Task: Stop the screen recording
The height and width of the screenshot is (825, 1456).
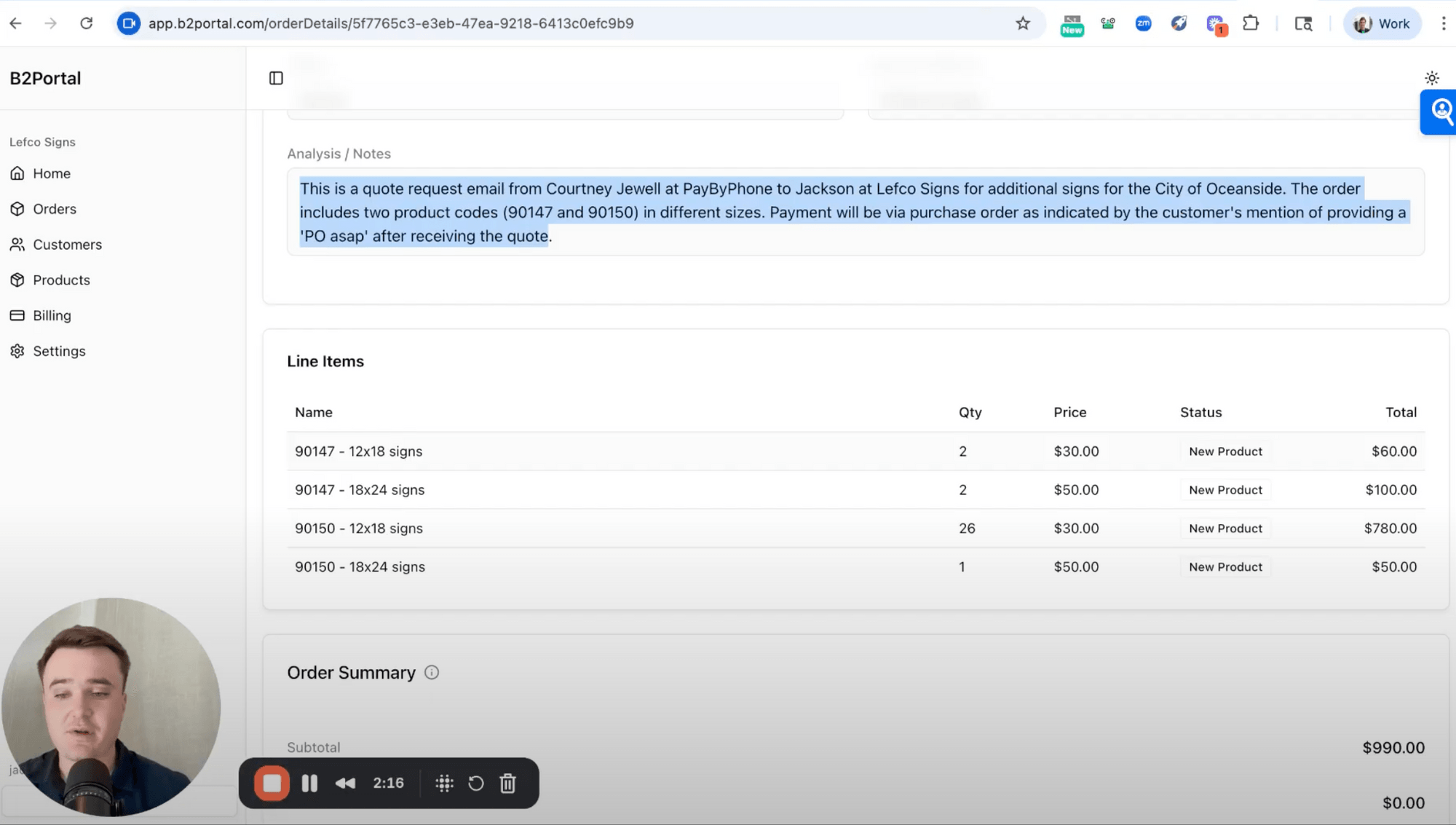Action: 272,783
